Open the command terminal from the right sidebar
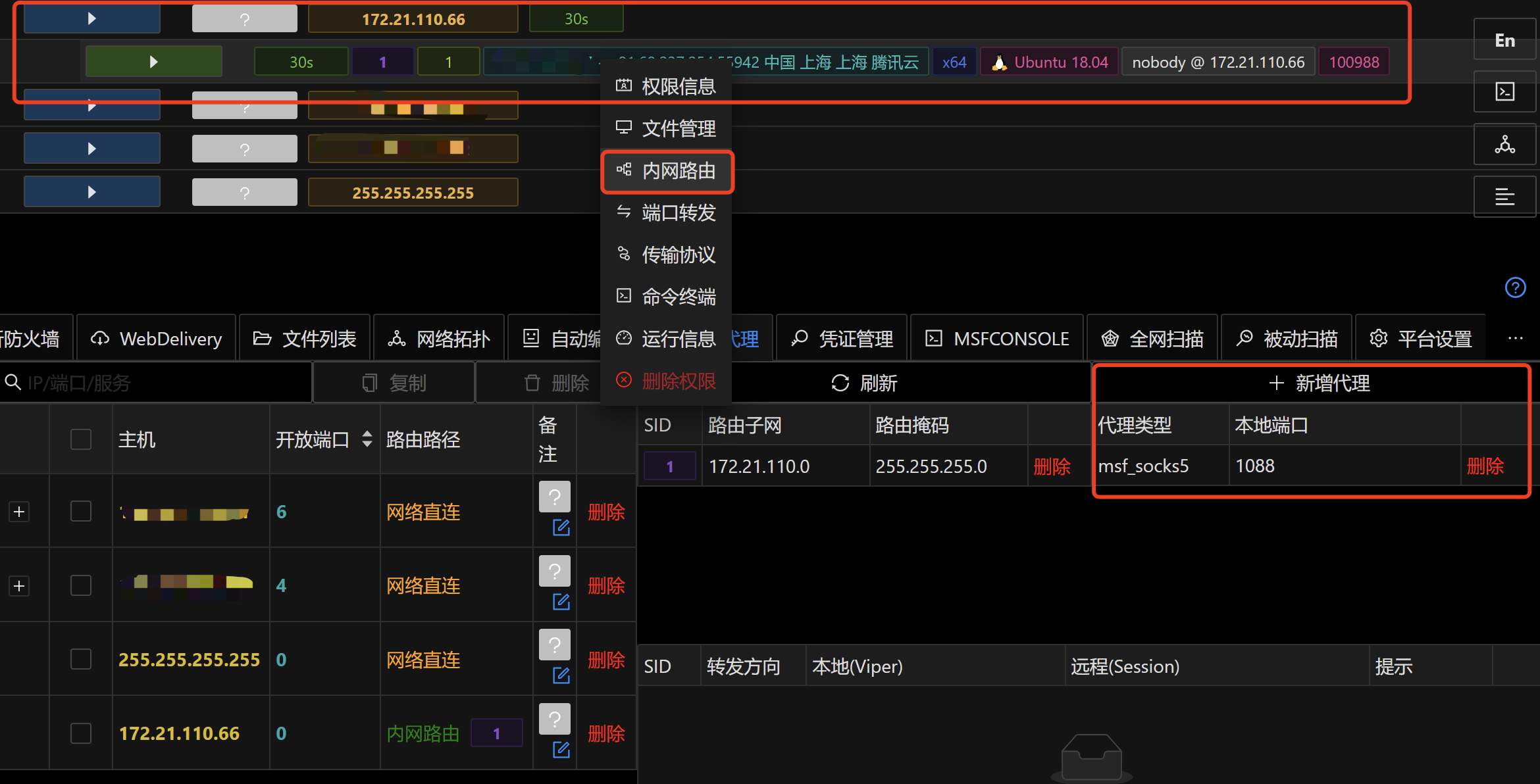1540x784 pixels. coord(1504,91)
